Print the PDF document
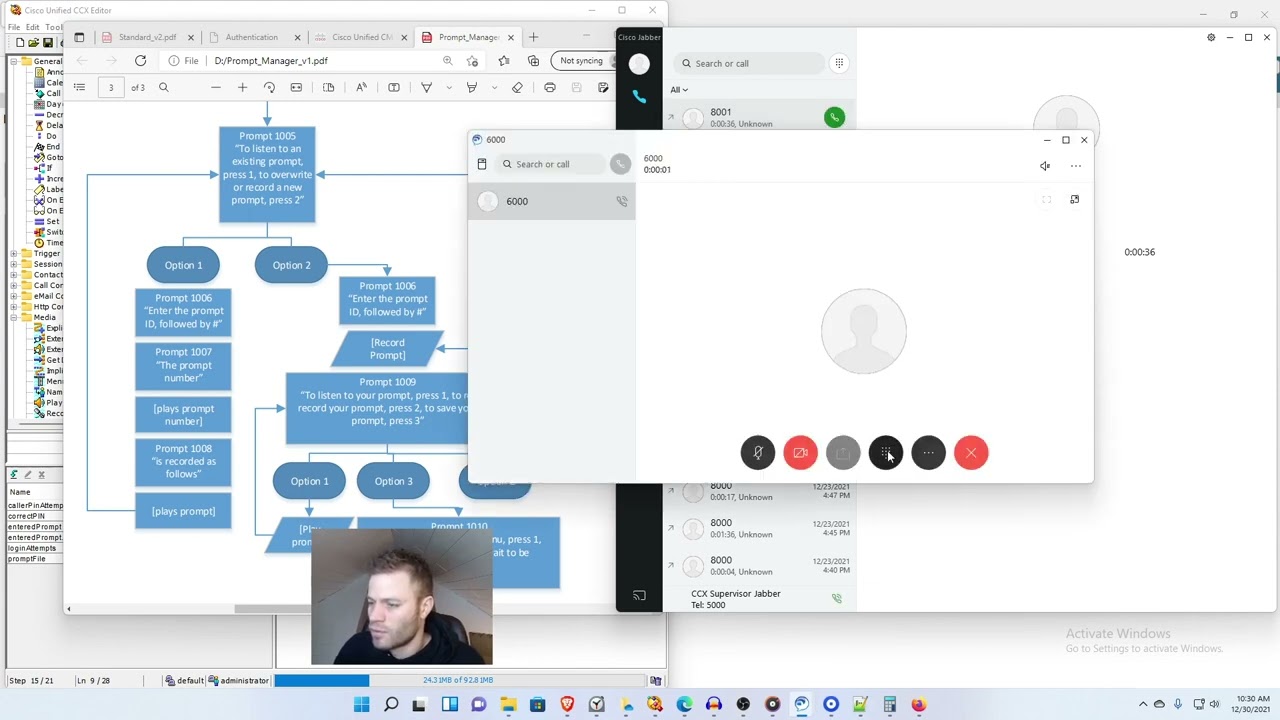This screenshot has height=720, width=1280. point(550,88)
